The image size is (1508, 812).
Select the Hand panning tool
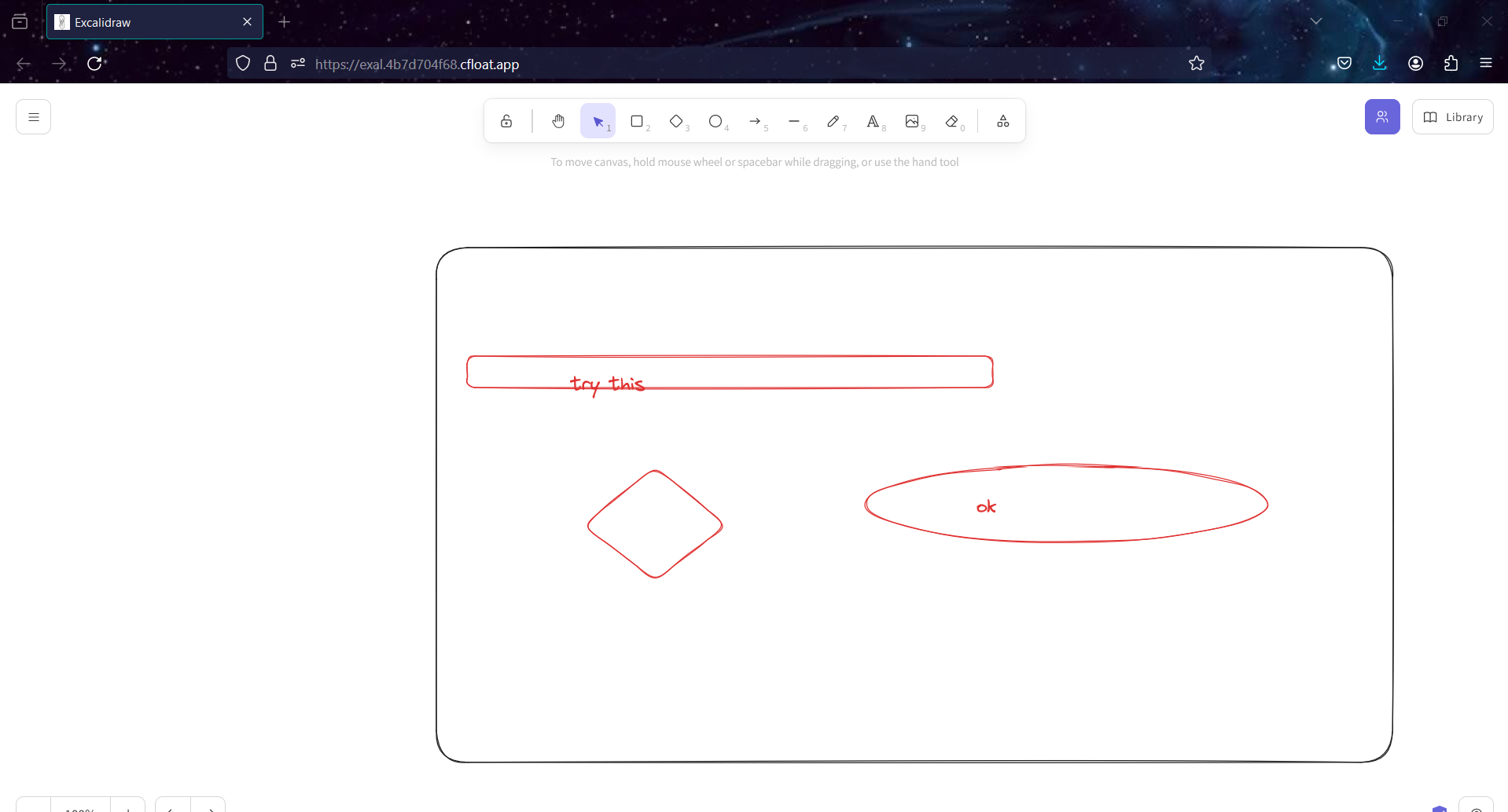tap(558, 121)
